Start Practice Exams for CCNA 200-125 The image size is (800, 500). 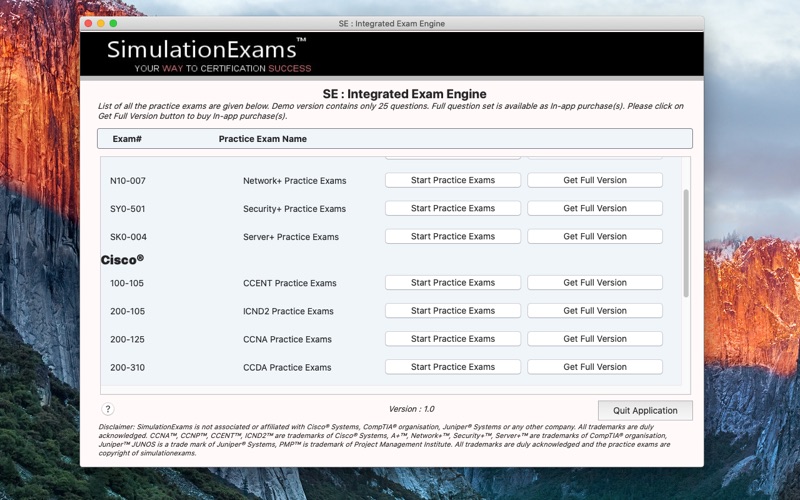[453, 339]
